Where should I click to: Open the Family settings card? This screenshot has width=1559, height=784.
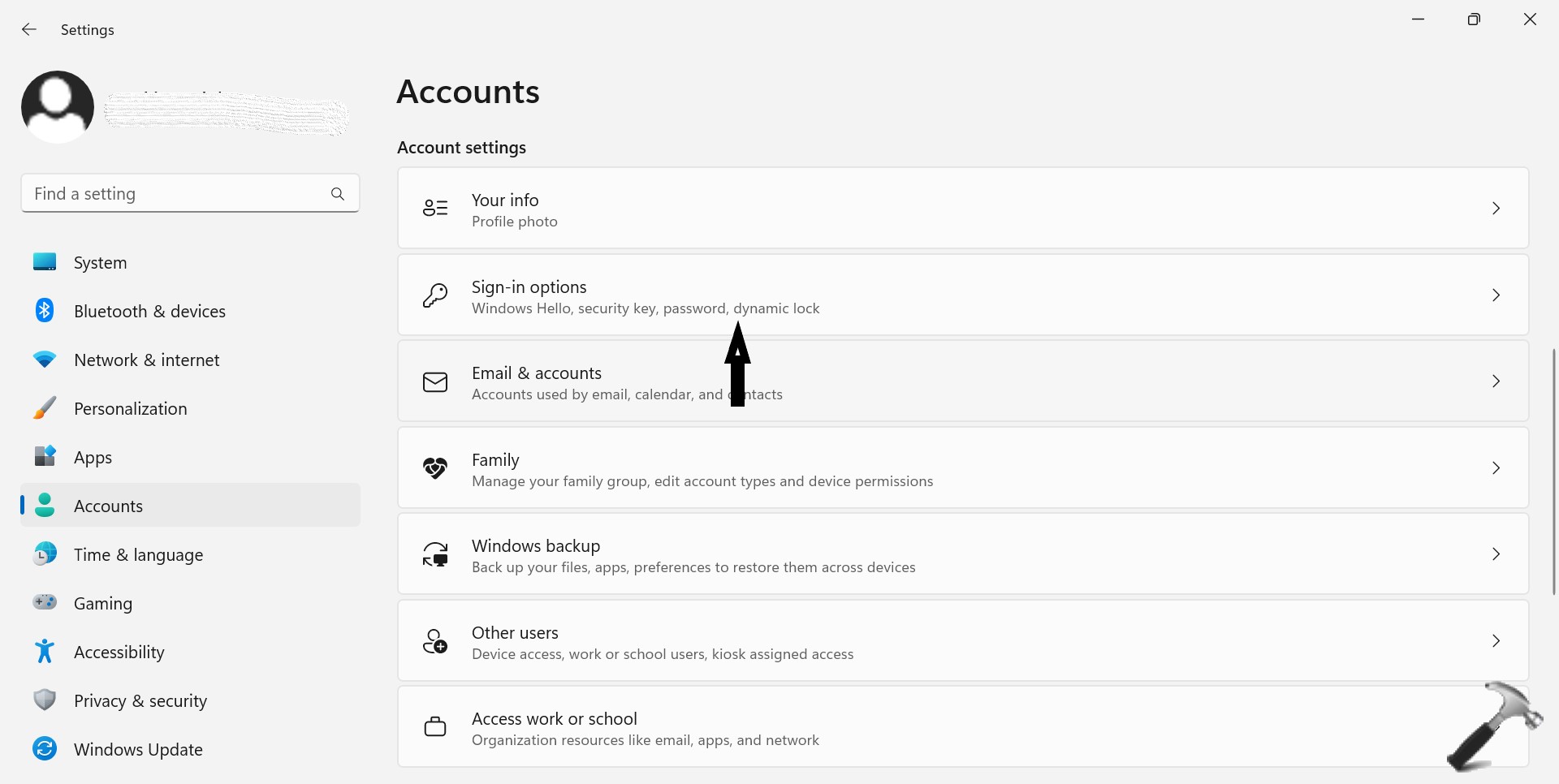point(962,468)
